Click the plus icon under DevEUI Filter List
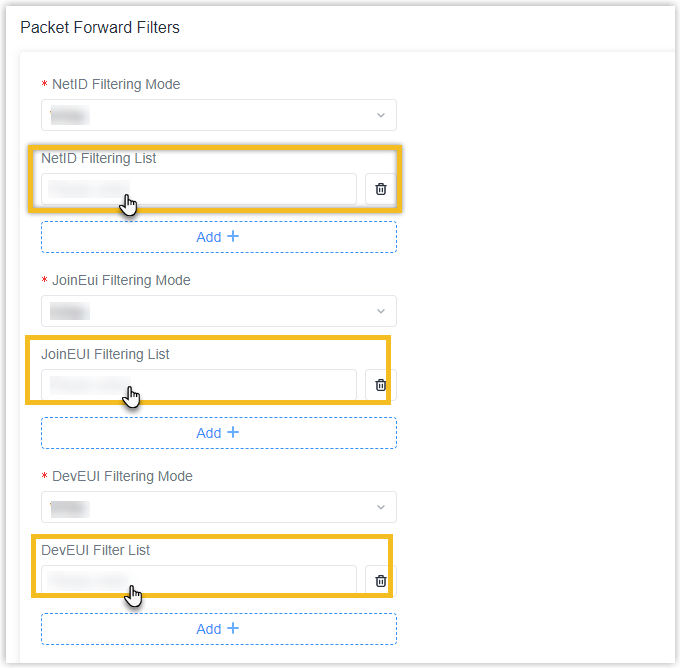Viewport: 681px width, 669px height. coord(233,629)
